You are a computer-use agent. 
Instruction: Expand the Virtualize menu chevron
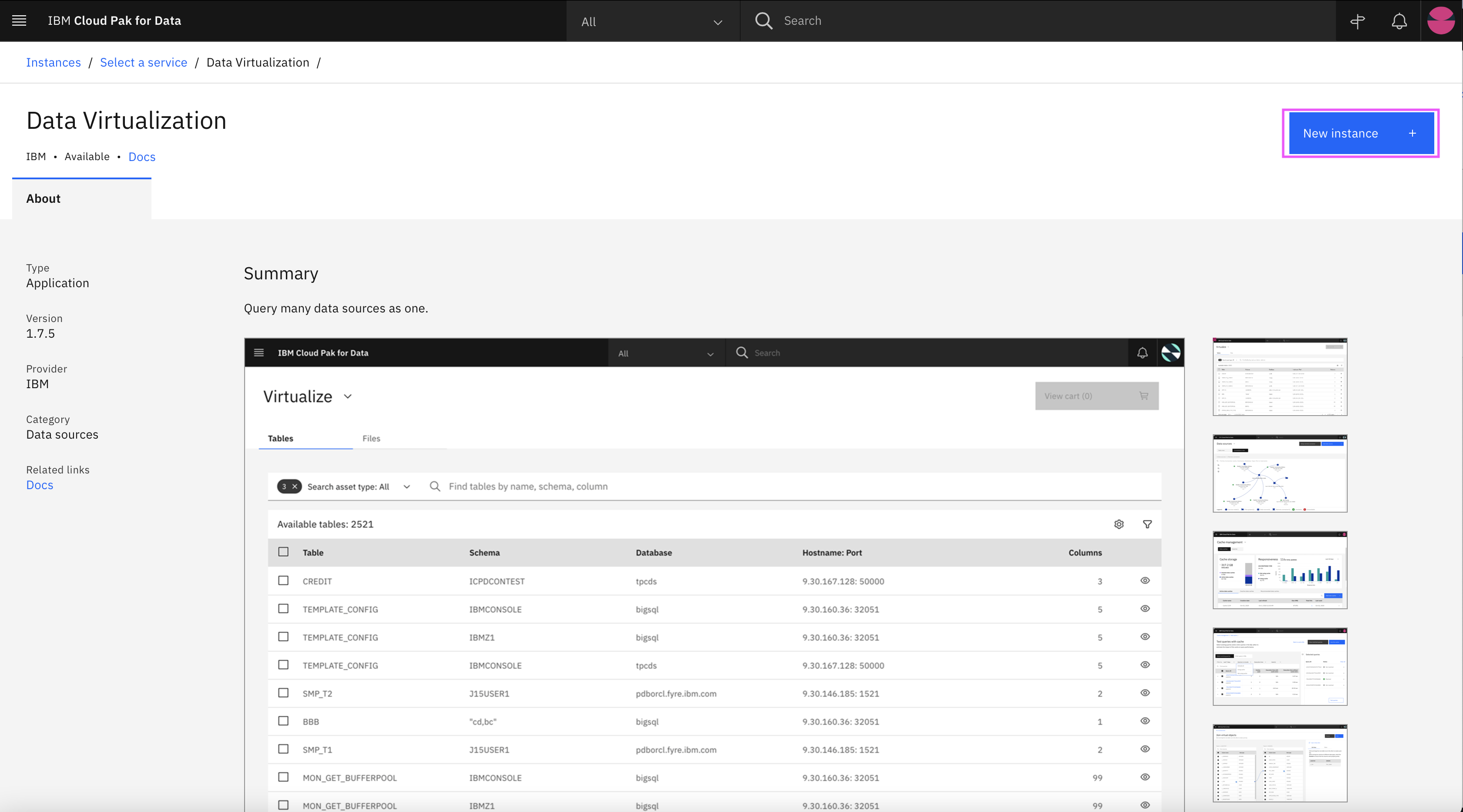point(348,396)
